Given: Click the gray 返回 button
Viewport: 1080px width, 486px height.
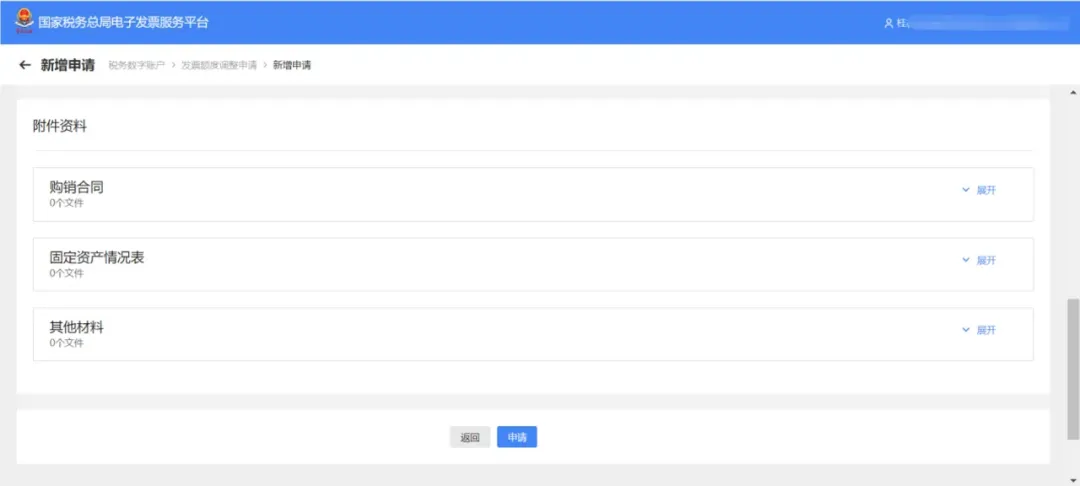Looking at the screenshot, I should (470, 437).
